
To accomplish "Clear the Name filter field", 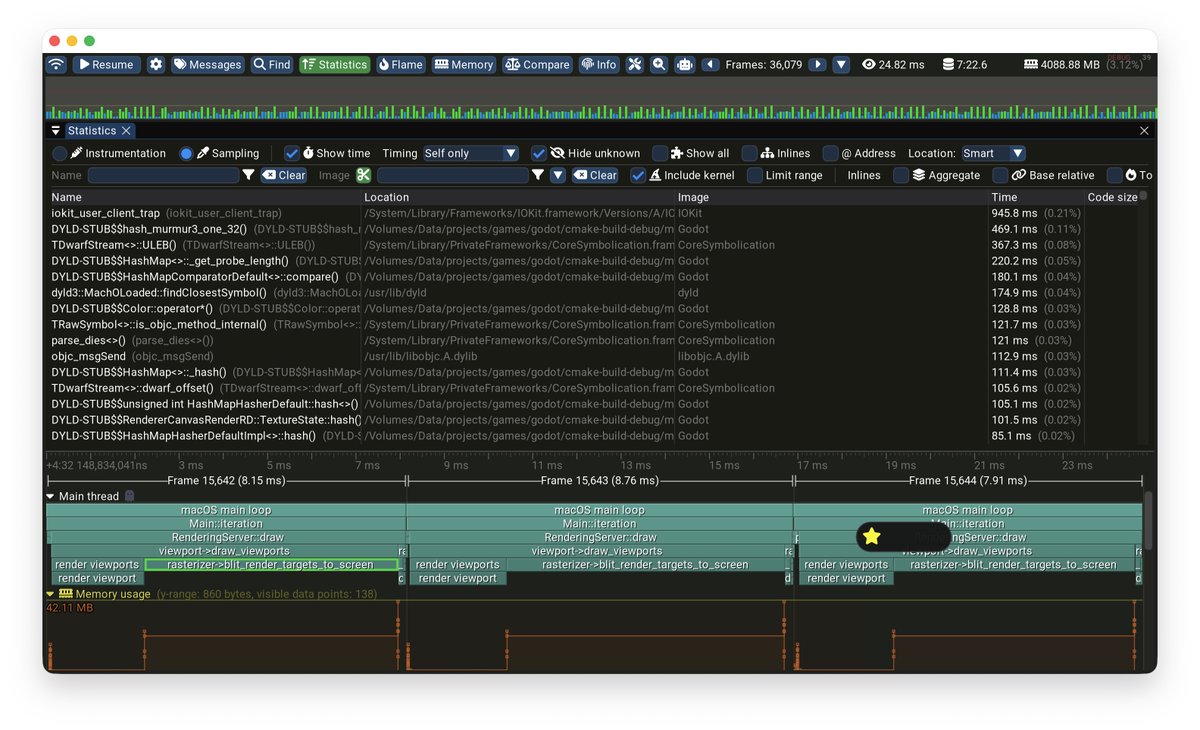I will coord(283,174).
